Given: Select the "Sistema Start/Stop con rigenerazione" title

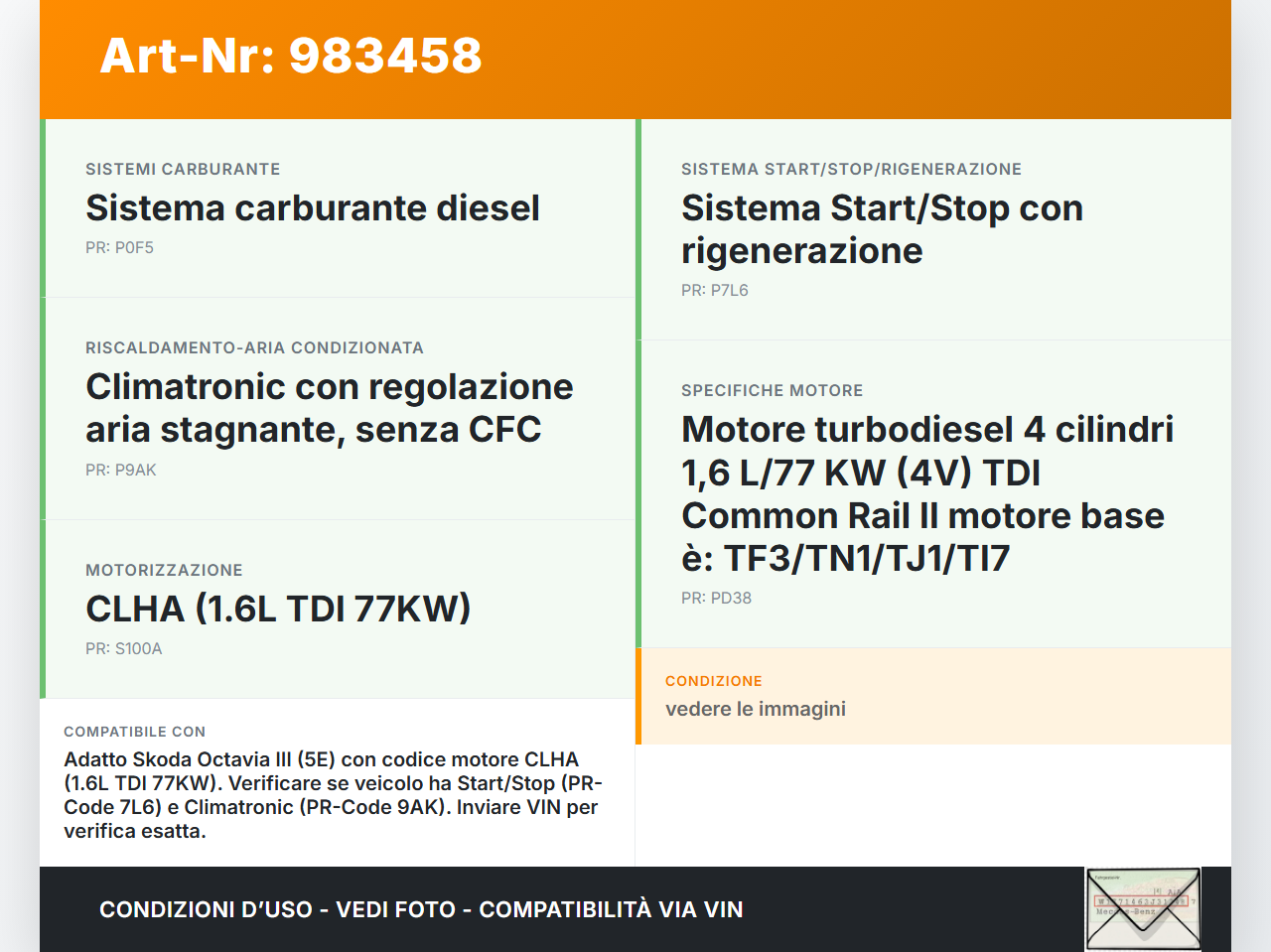Looking at the screenshot, I should tap(882, 229).
